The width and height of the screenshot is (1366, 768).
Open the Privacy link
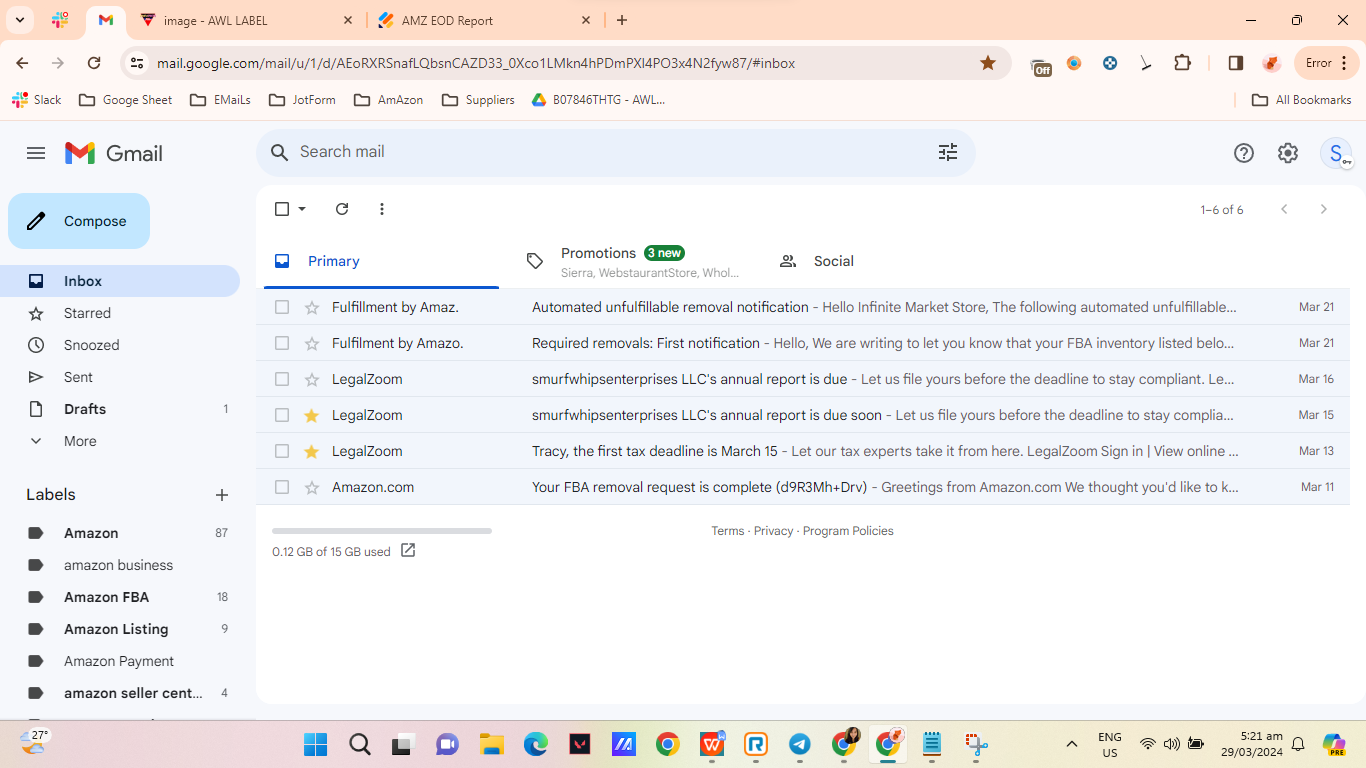[773, 531]
